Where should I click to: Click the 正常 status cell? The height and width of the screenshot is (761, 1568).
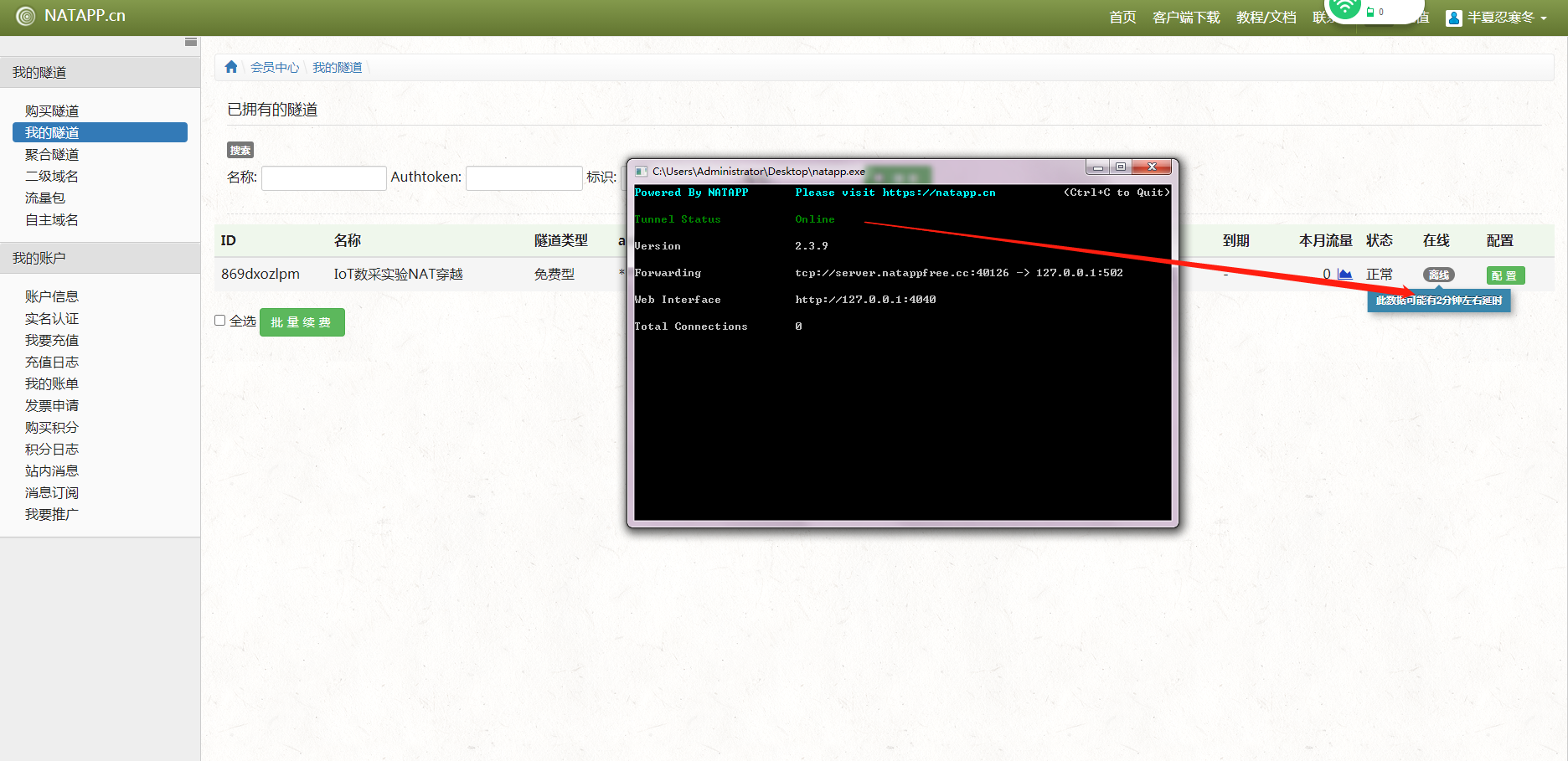tap(1380, 275)
